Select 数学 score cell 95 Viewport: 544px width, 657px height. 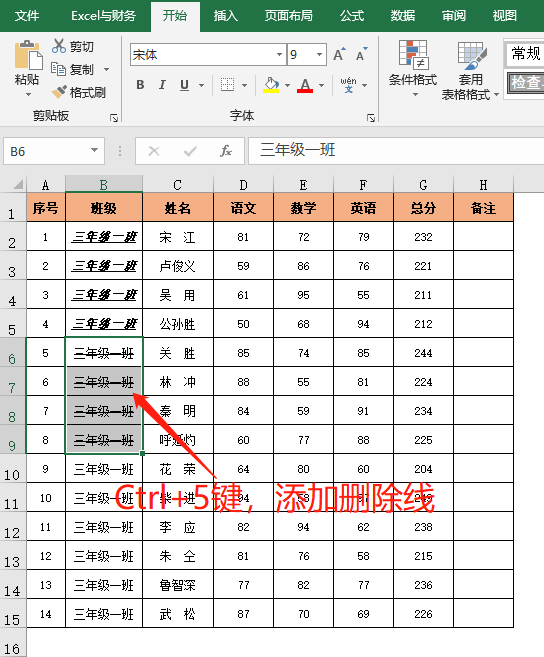click(x=303, y=295)
